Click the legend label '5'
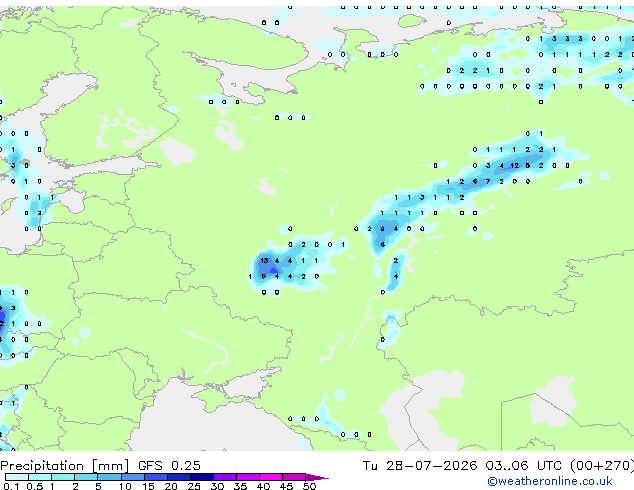This screenshot has height=490, width=634. coord(98,486)
